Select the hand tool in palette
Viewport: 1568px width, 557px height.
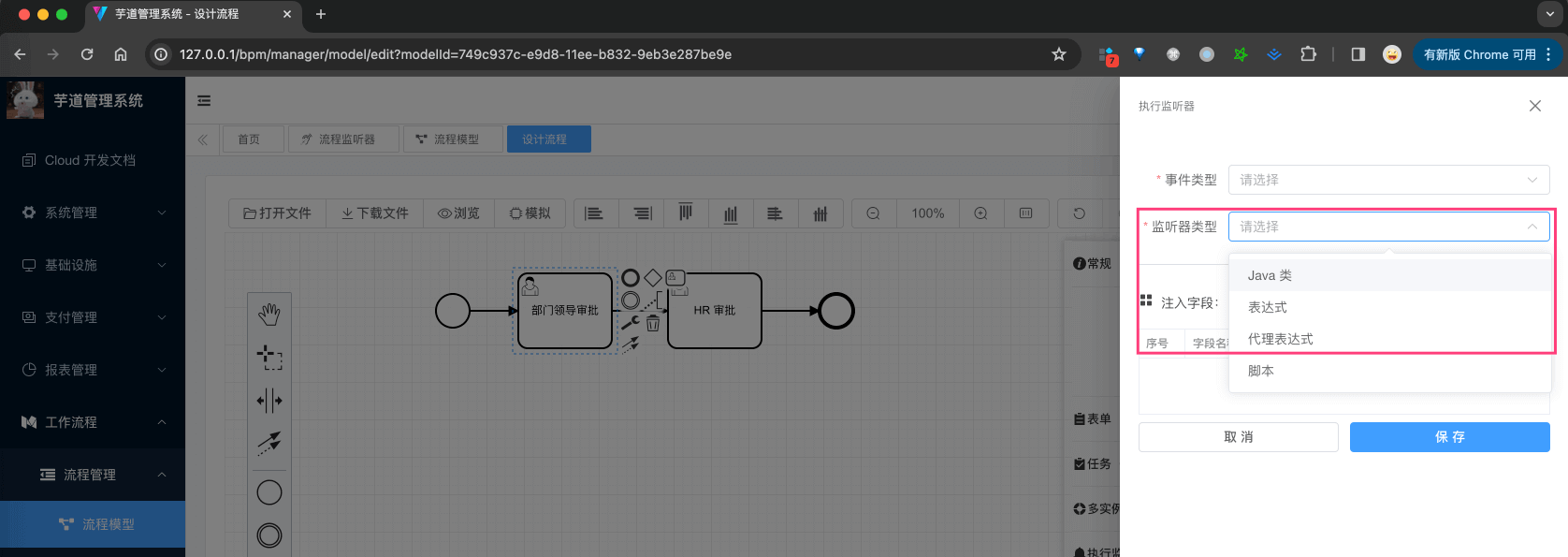click(269, 315)
